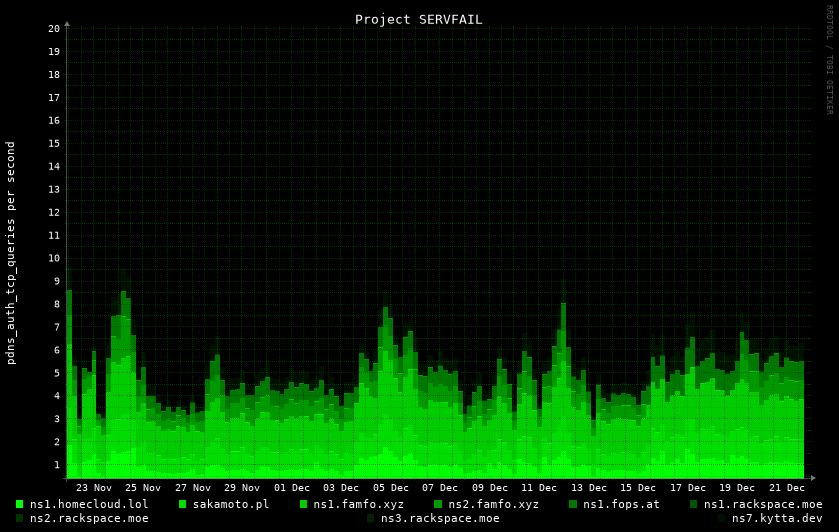
Task: Click the 21 Dec date on x-axis
Action: [787, 488]
